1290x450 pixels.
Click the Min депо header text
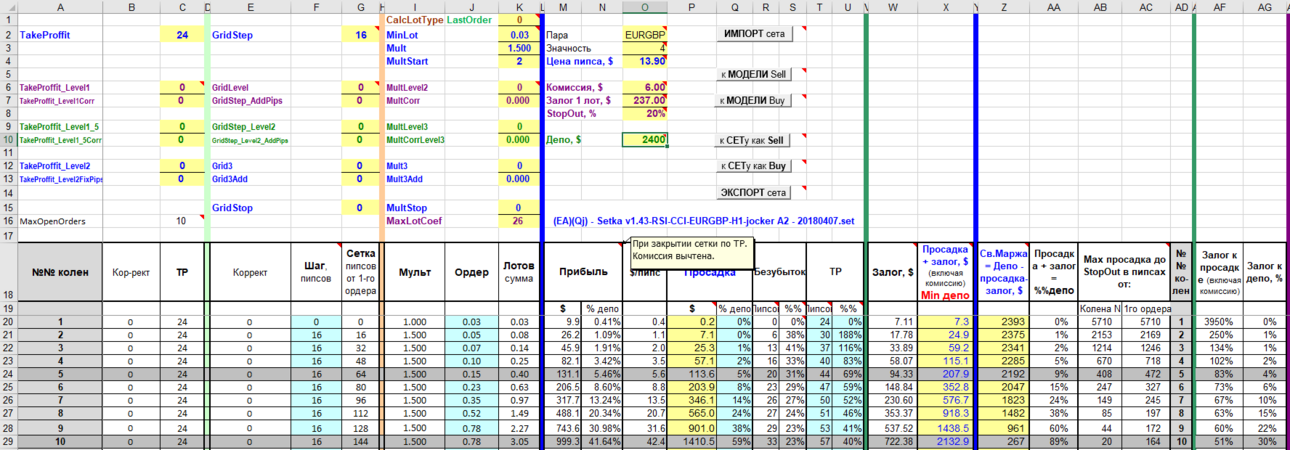tap(945, 296)
